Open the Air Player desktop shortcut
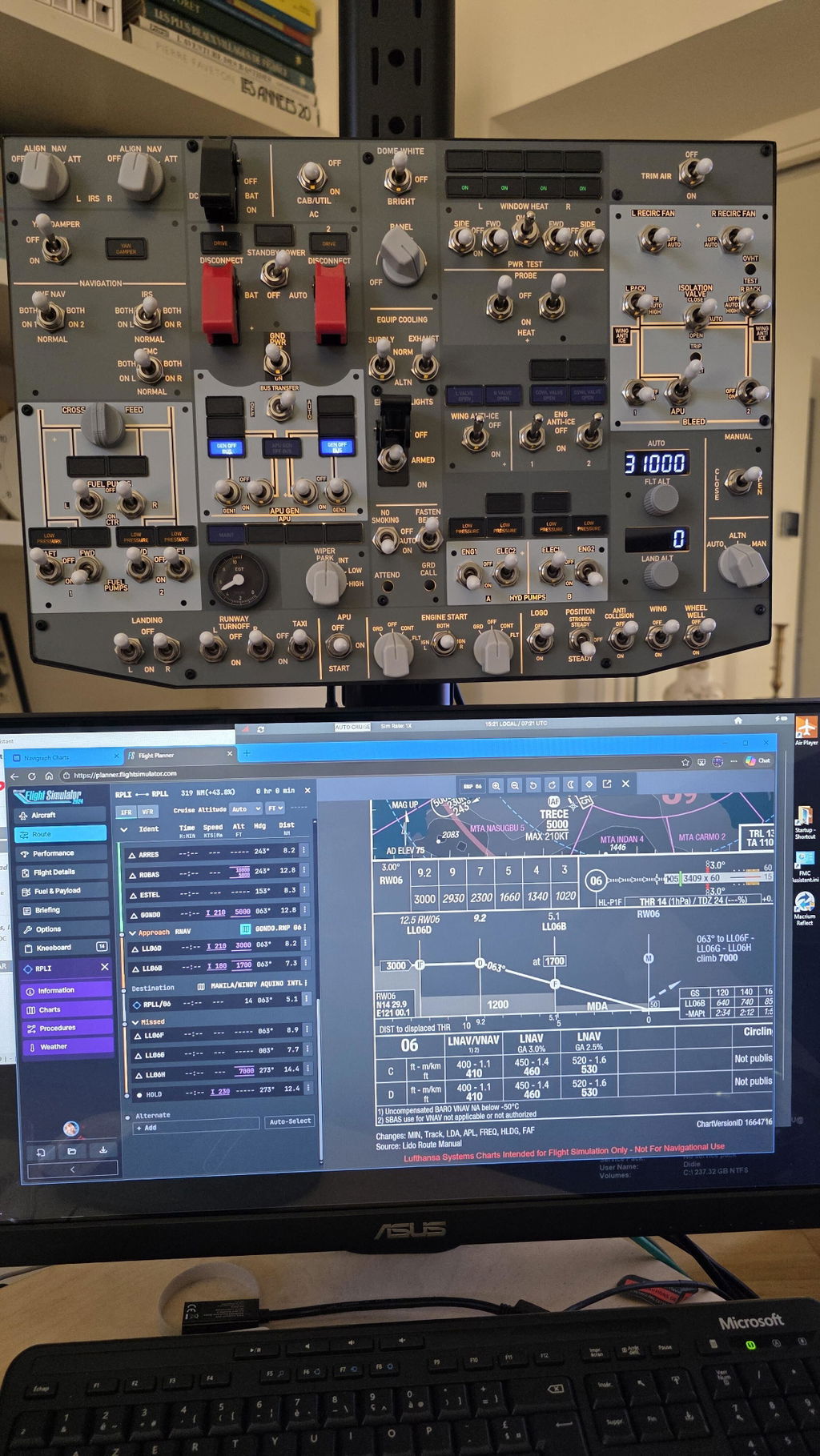 (805, 730)
